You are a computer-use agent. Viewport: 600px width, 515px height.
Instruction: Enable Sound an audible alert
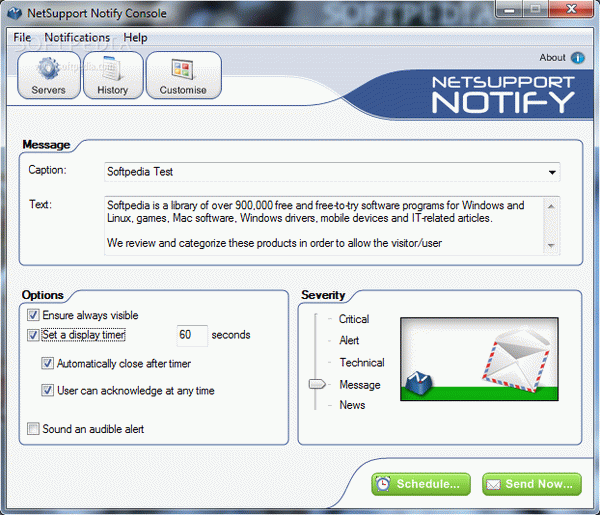tap(33, 429)
